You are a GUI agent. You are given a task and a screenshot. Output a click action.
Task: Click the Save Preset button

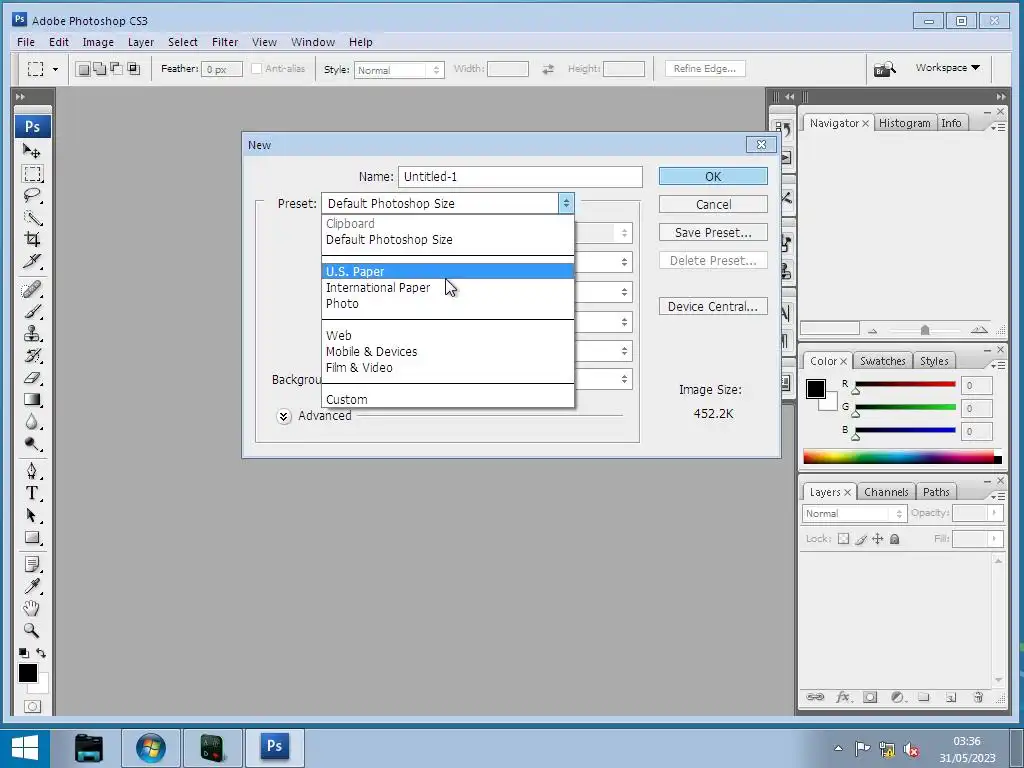click(713, 232)
